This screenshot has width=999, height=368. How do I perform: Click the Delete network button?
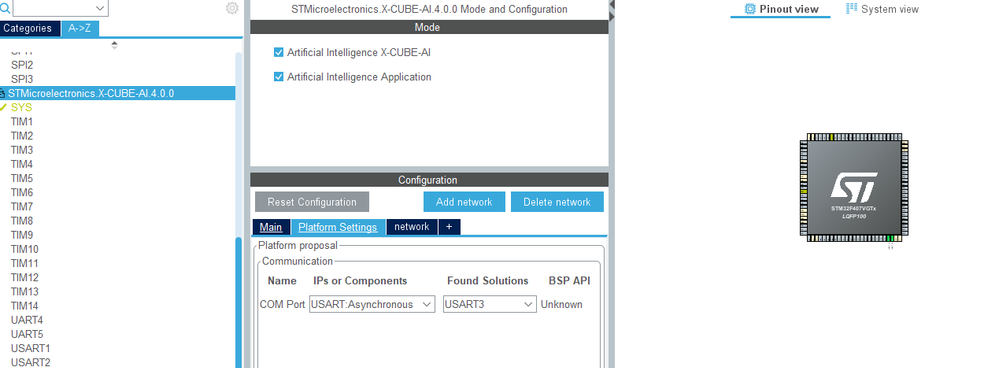point(557,202)
